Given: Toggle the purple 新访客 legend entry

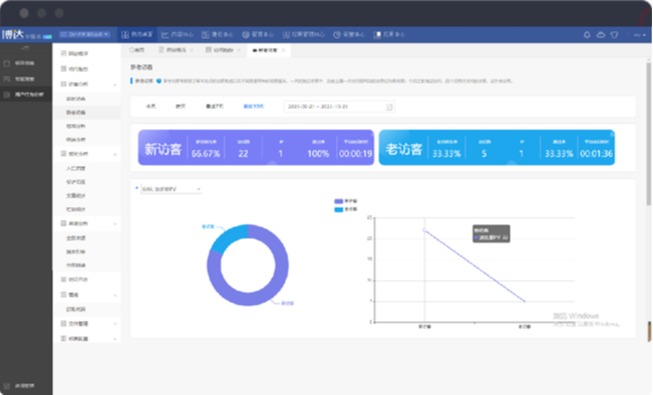Looking at the screenshot, I should (x=346, y=201).
